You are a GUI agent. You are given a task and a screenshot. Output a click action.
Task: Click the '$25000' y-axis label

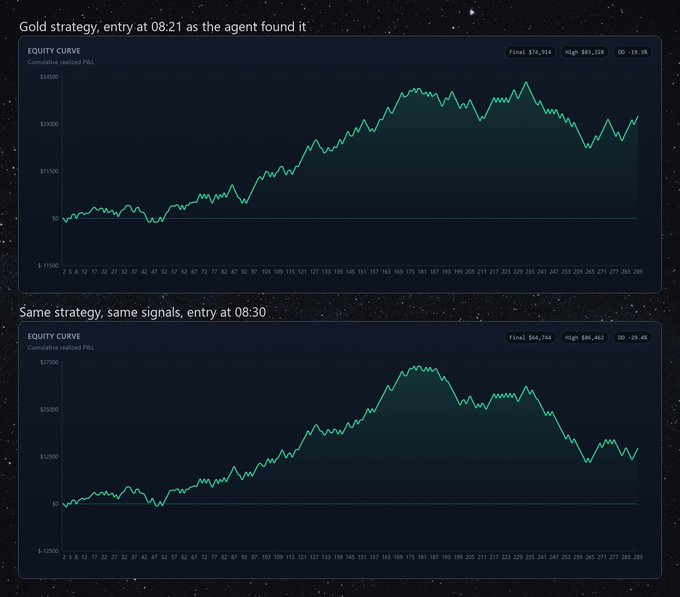(49, 409)
